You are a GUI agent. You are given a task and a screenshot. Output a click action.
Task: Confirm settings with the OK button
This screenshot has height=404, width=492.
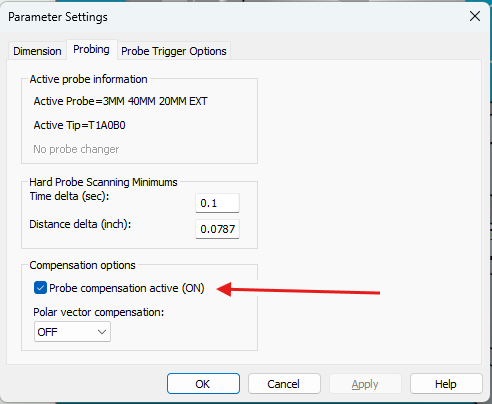(203, 384)
